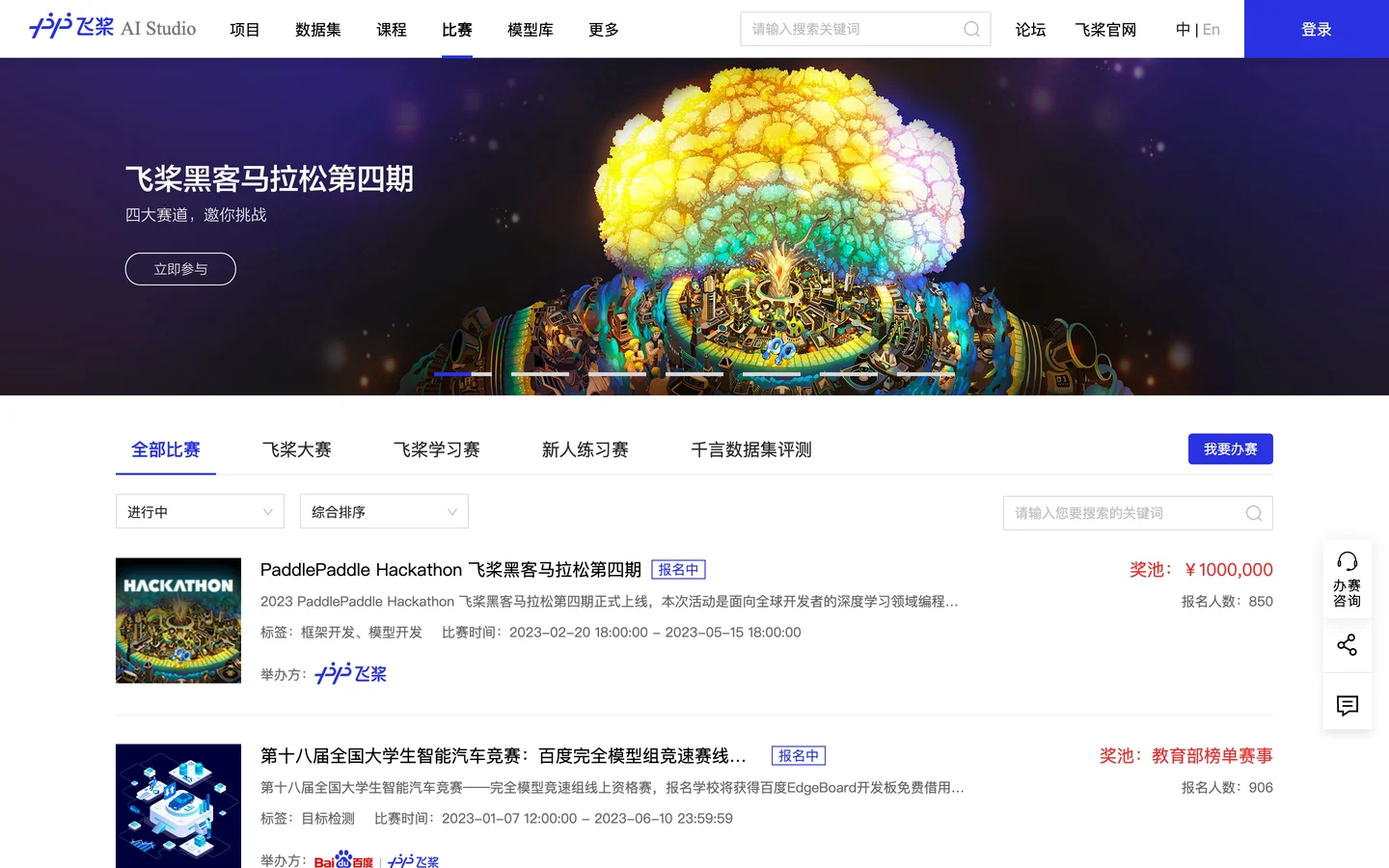Switch to the 飞桨大赛 tab
1389x868 pixels.
[297, 449]
